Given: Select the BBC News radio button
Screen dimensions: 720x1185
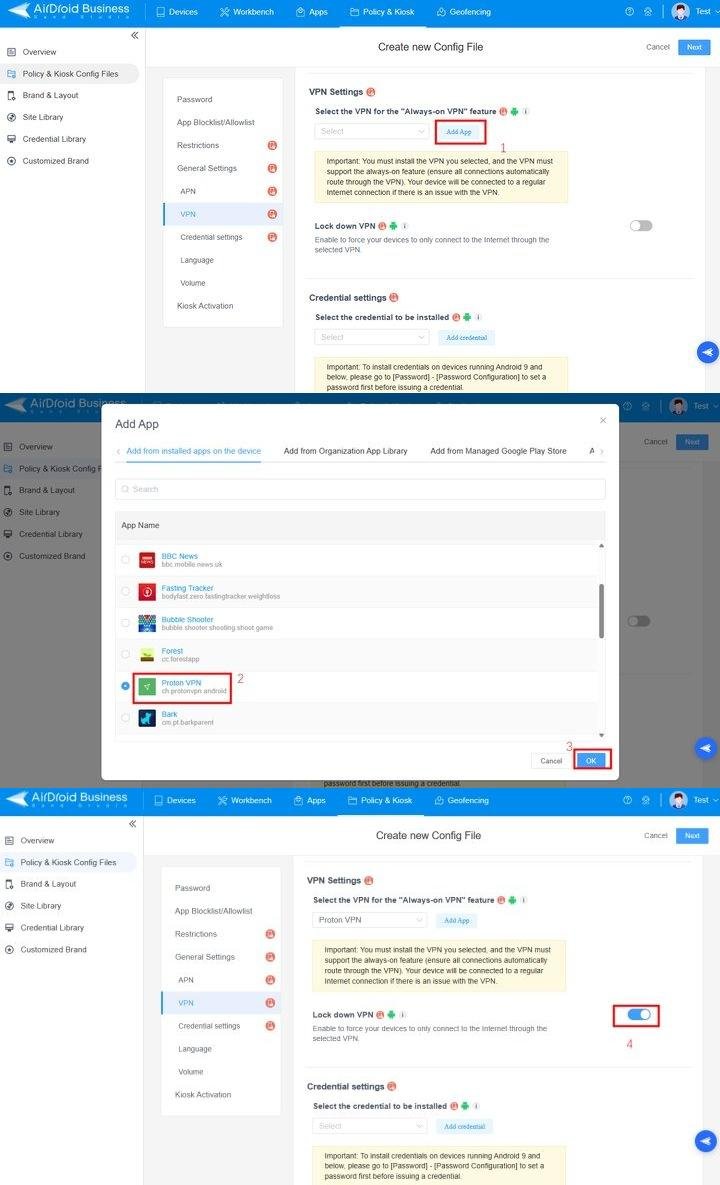Looking at the screenshot, I should tap(125, 560).
